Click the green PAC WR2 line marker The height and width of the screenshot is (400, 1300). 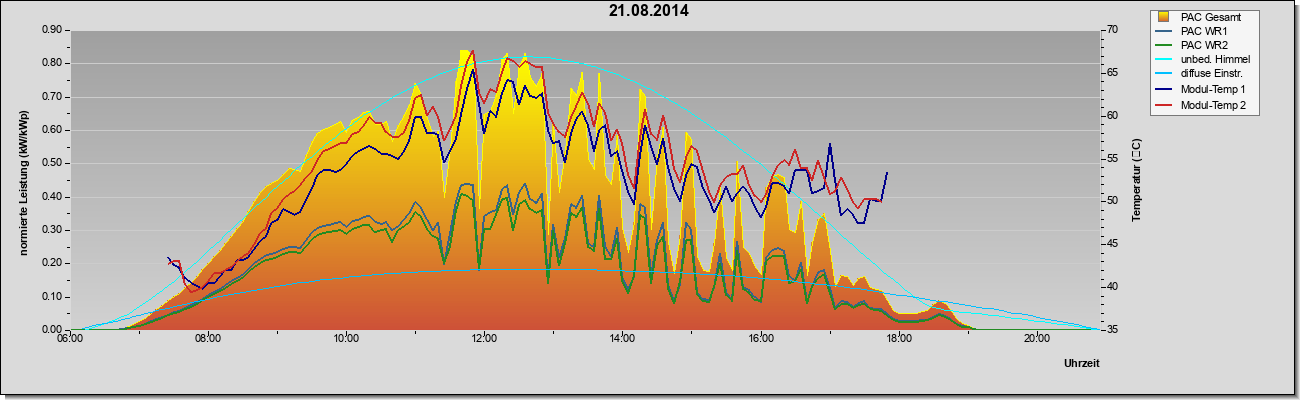(x=1164, y=46)
